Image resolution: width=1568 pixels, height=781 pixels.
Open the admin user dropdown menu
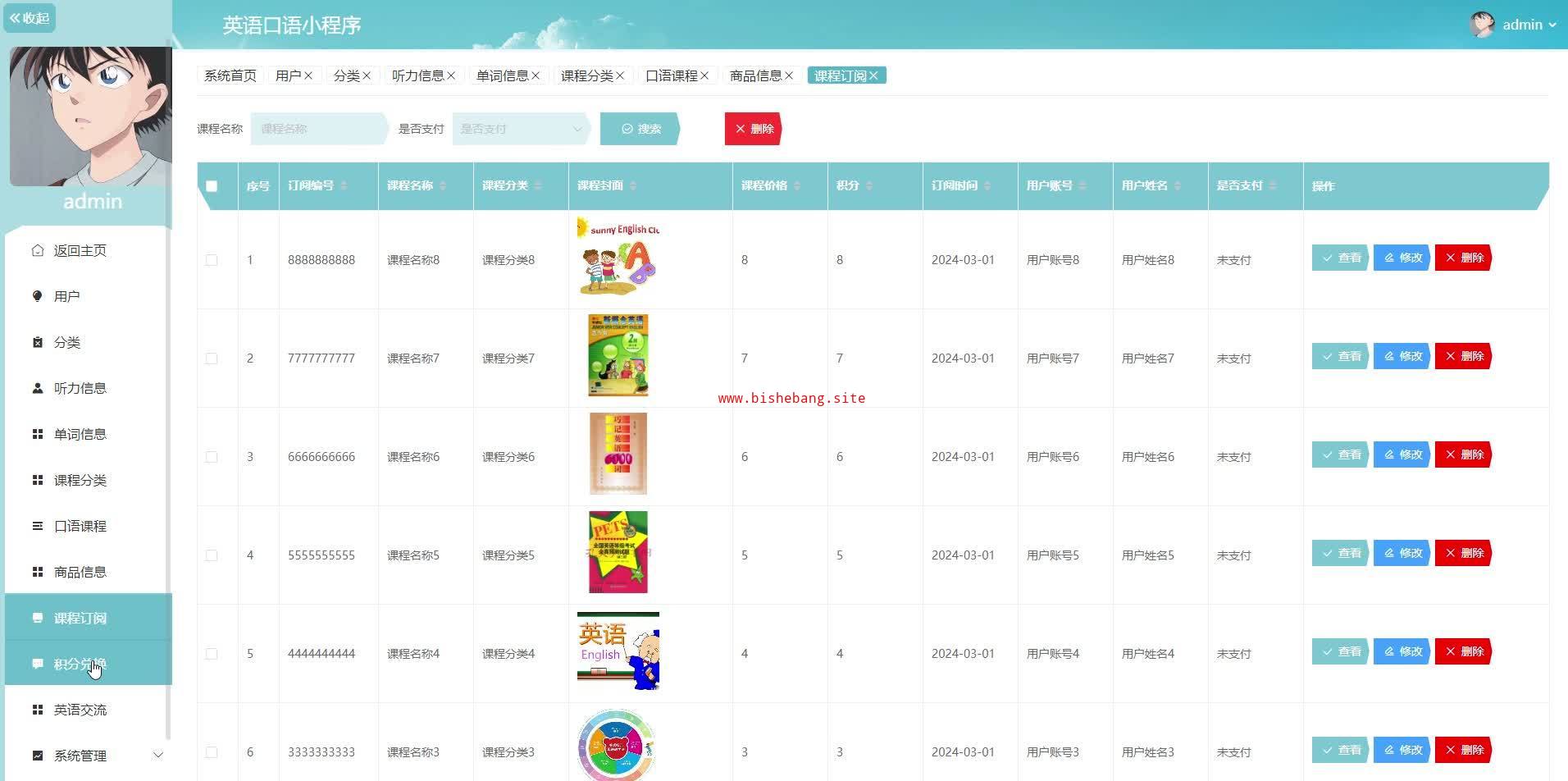(x=1514, y=25)
